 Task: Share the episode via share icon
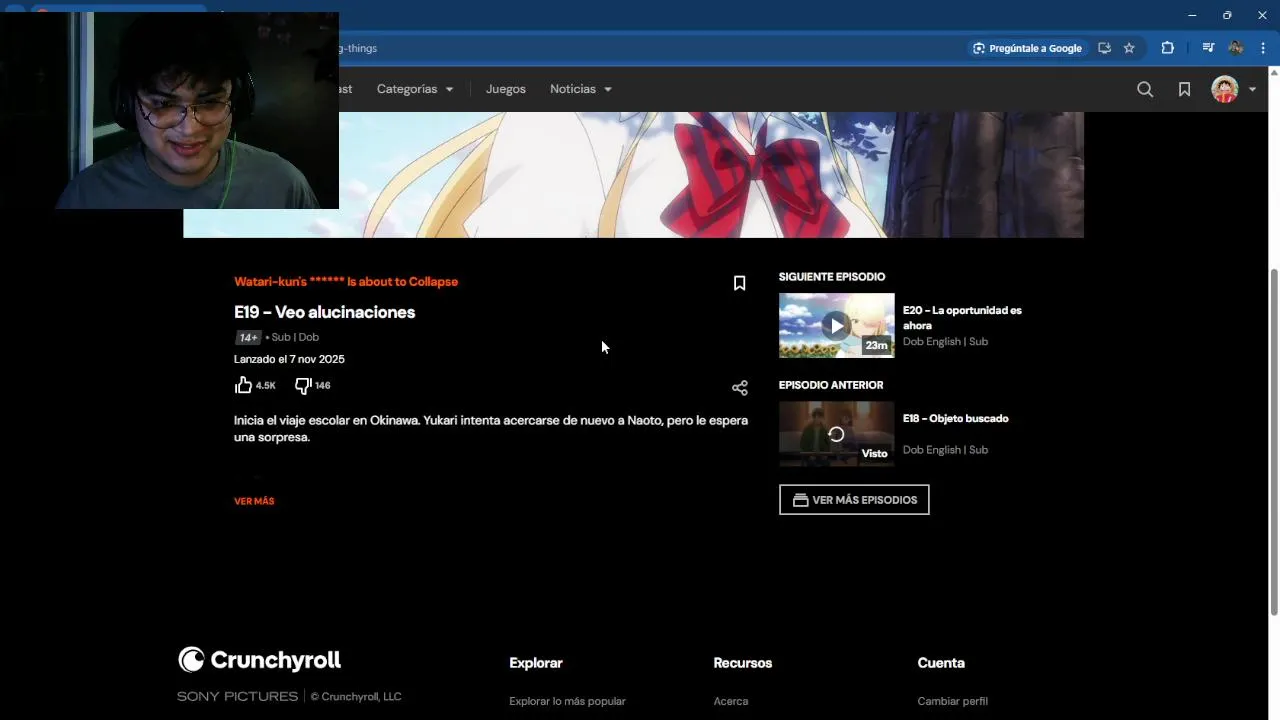point(739,388)
